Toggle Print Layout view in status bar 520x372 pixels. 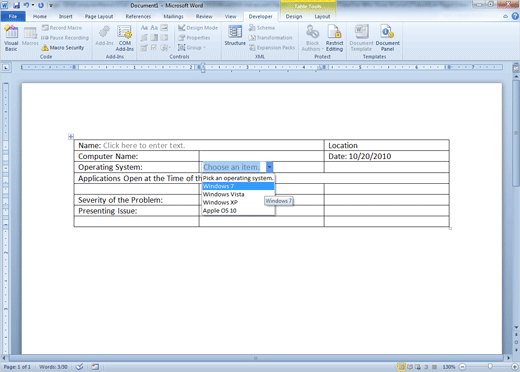pyautogui.click(x=401, y=367)
